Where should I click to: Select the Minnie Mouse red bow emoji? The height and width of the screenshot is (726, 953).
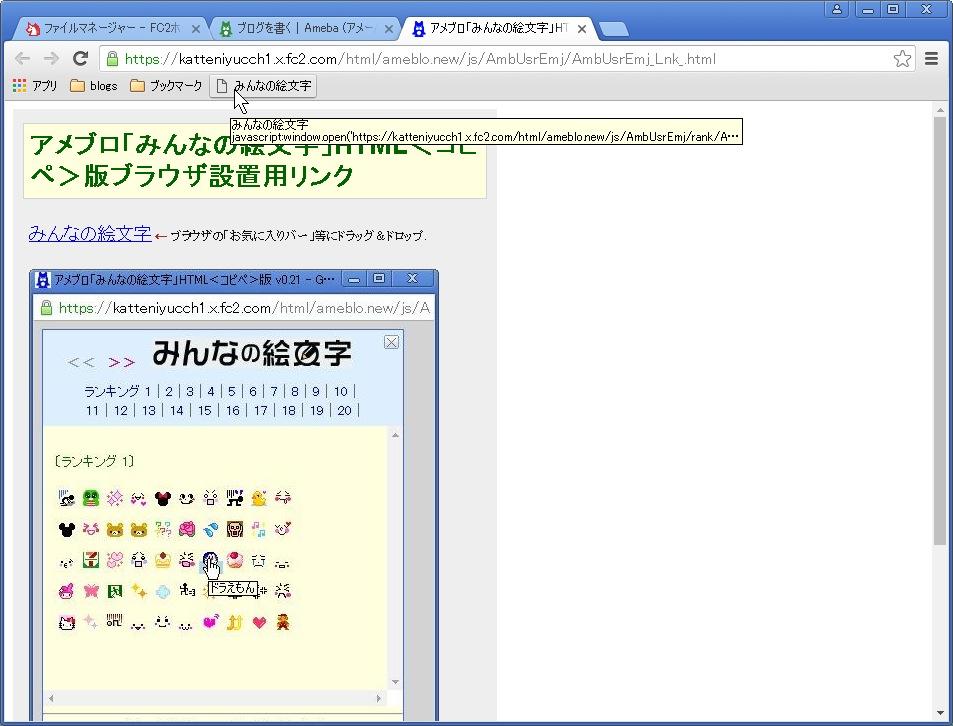162,498
